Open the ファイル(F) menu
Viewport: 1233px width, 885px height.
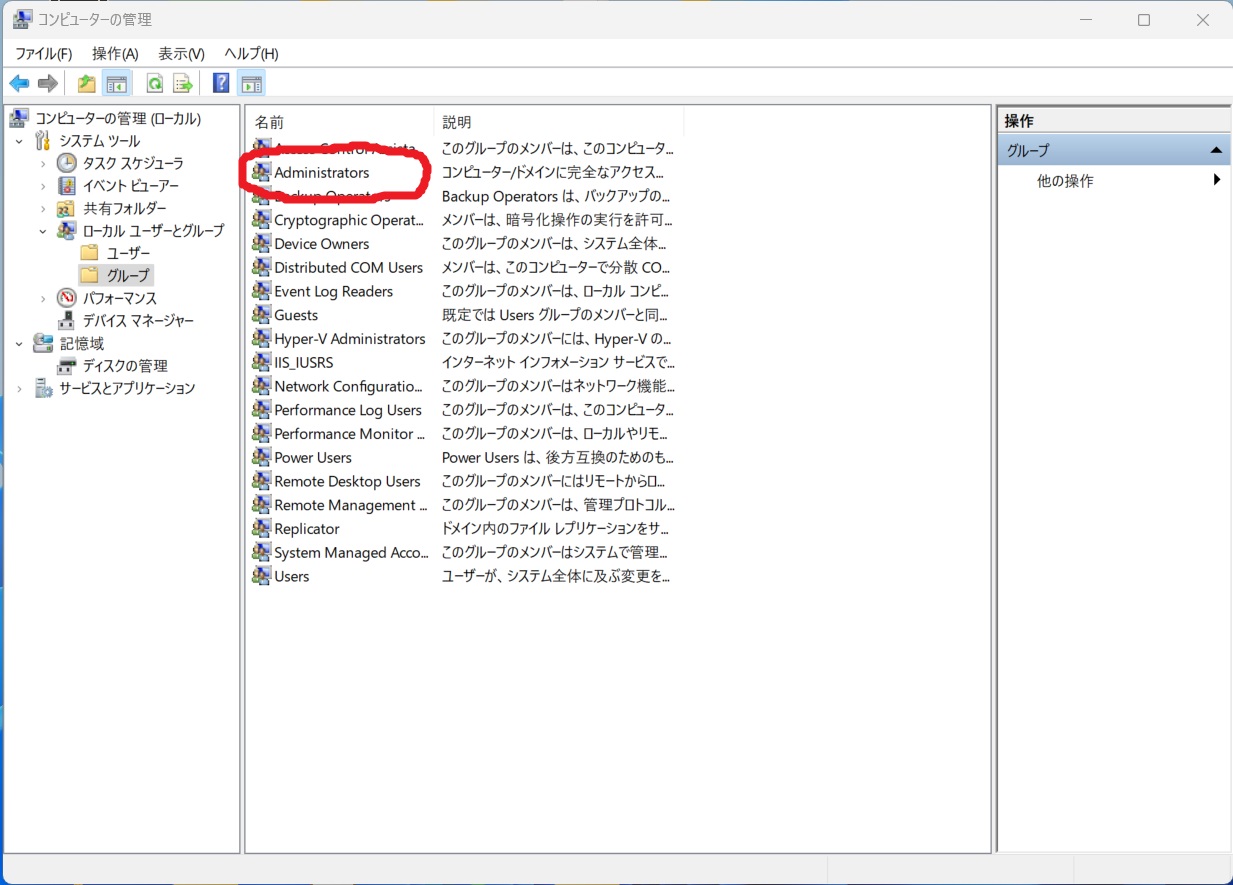point(43,53)
